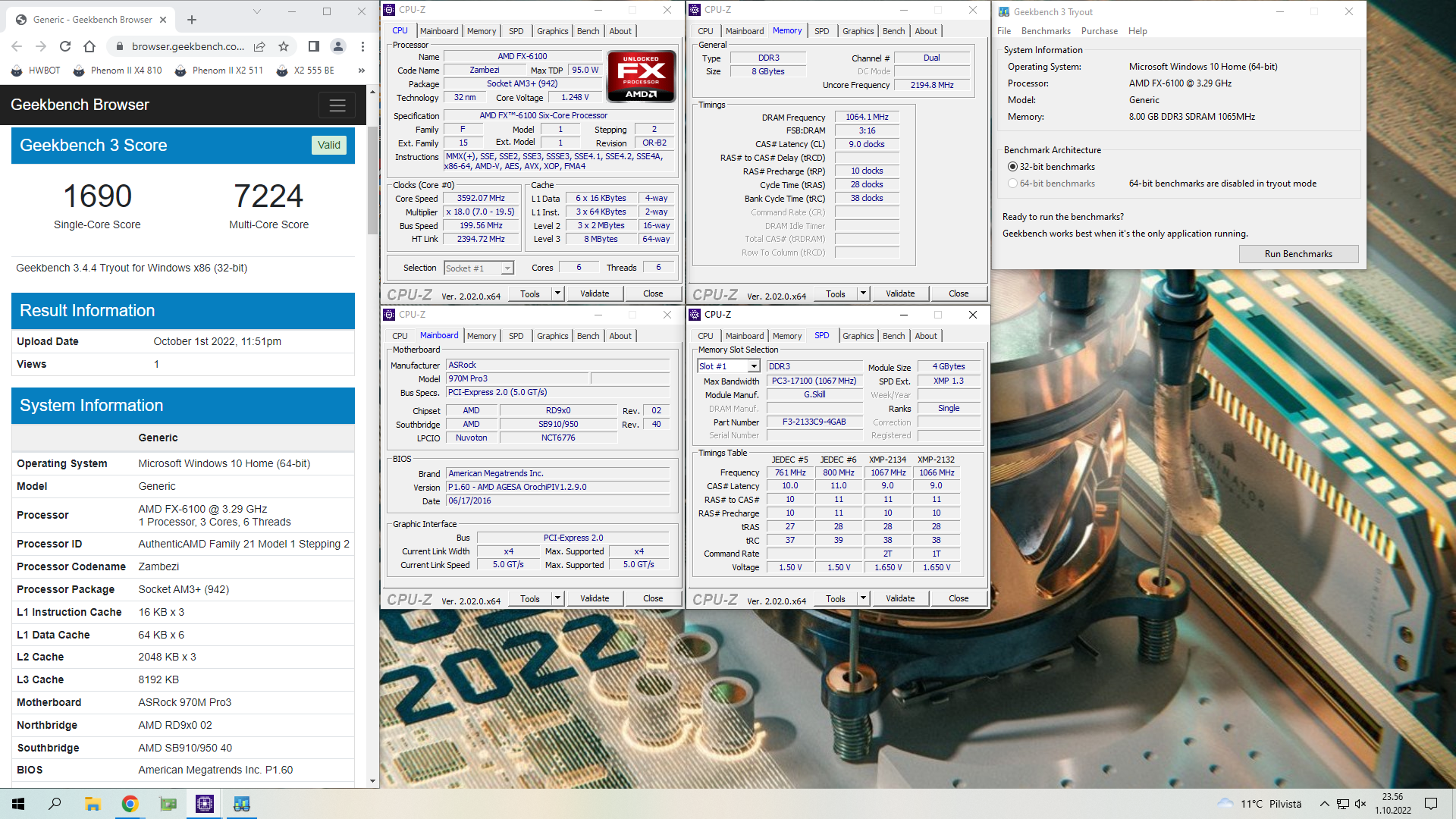Open the Geekbench Purchase menu

1100,31
